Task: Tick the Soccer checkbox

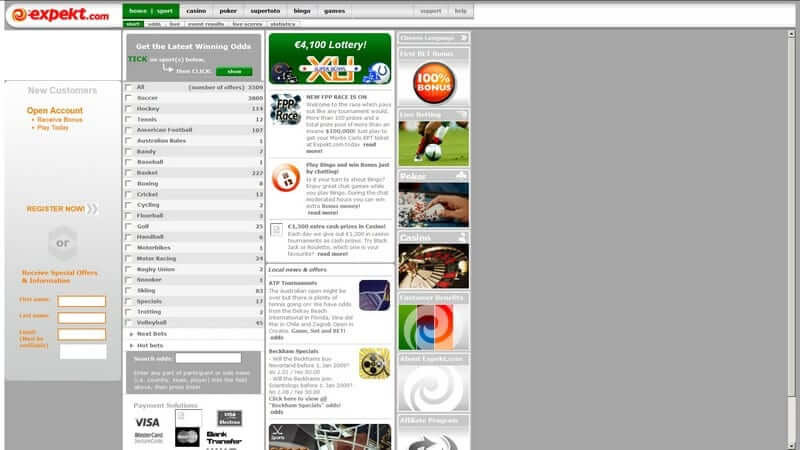Action: 129,98
